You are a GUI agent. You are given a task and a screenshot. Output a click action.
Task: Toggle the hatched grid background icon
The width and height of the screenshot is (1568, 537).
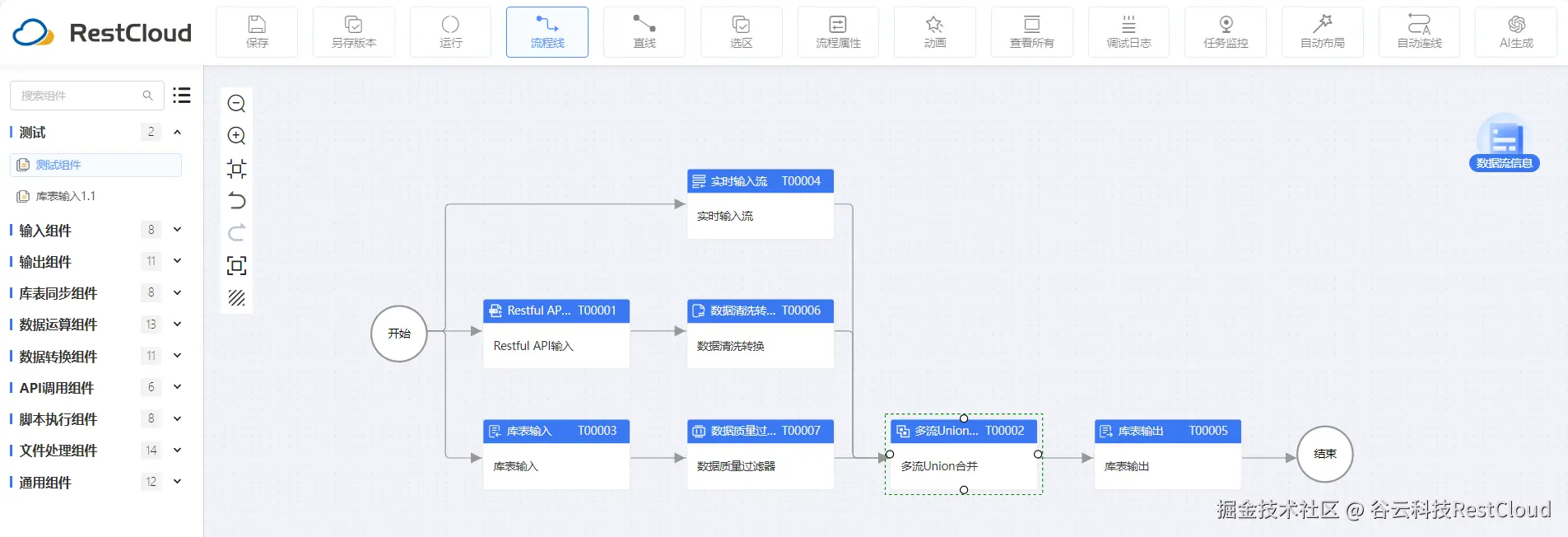tap(236, 298)
